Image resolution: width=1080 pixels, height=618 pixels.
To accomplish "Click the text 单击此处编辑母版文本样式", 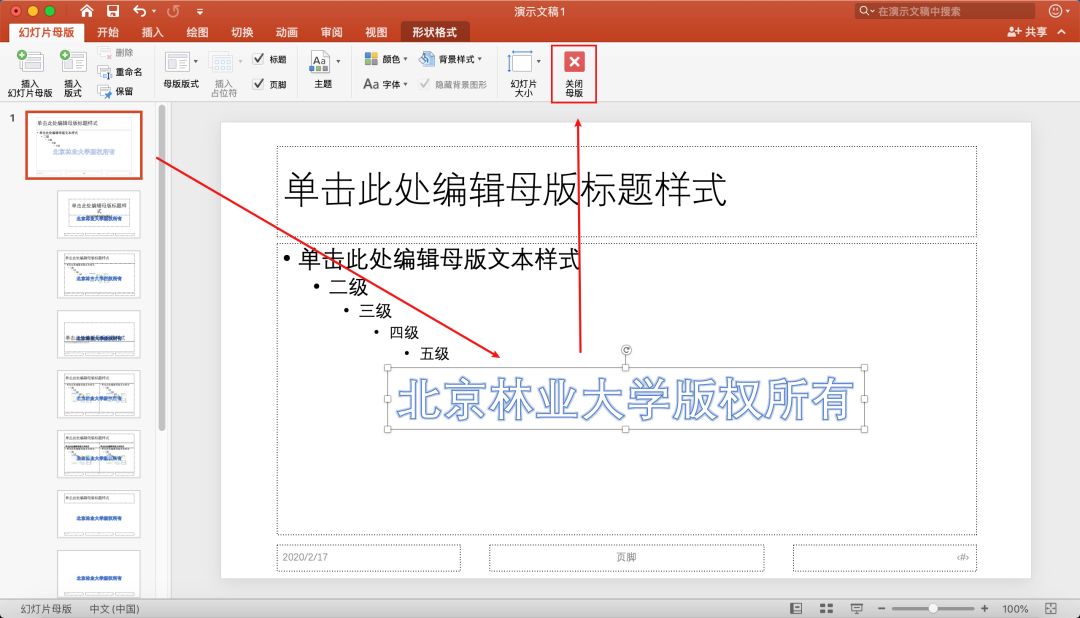I will (439, 259).
